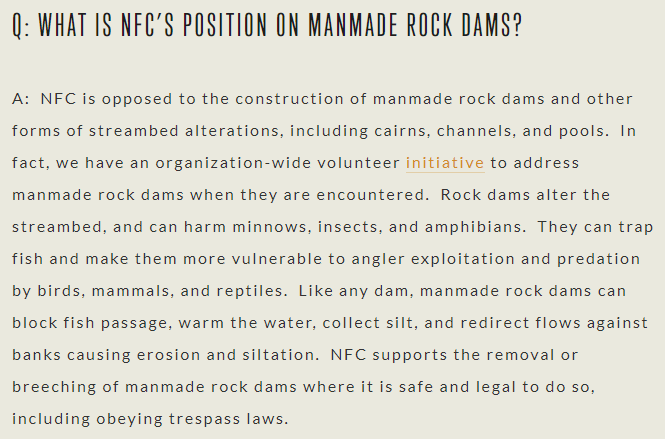Click the word 'MANMADE' in the heading
Viewport: 665px width, 439px height.
353,25
